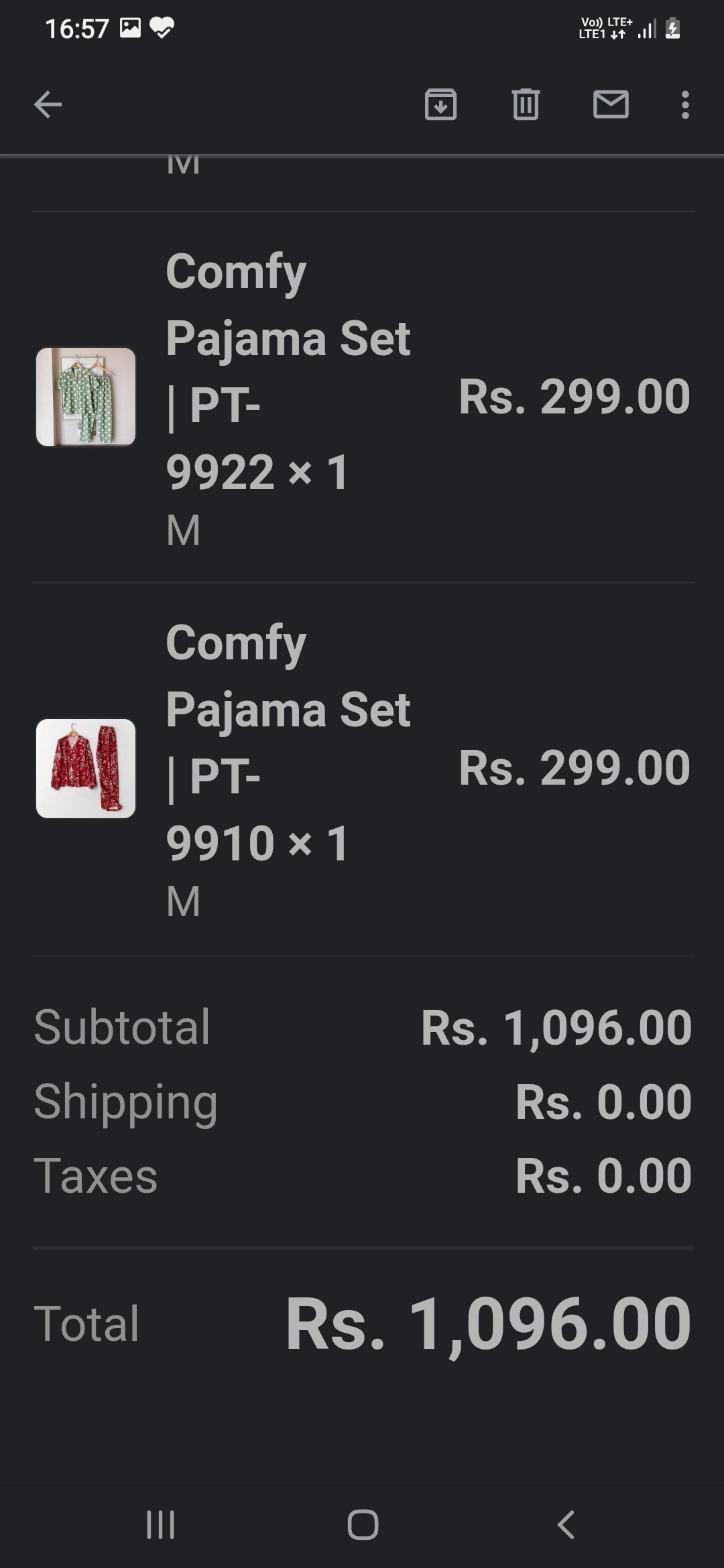This screenshot has width=724, height=1568.
Task: Tap the Rs. 299.00 price for PT-9910
Action: [x=574, y=768]
